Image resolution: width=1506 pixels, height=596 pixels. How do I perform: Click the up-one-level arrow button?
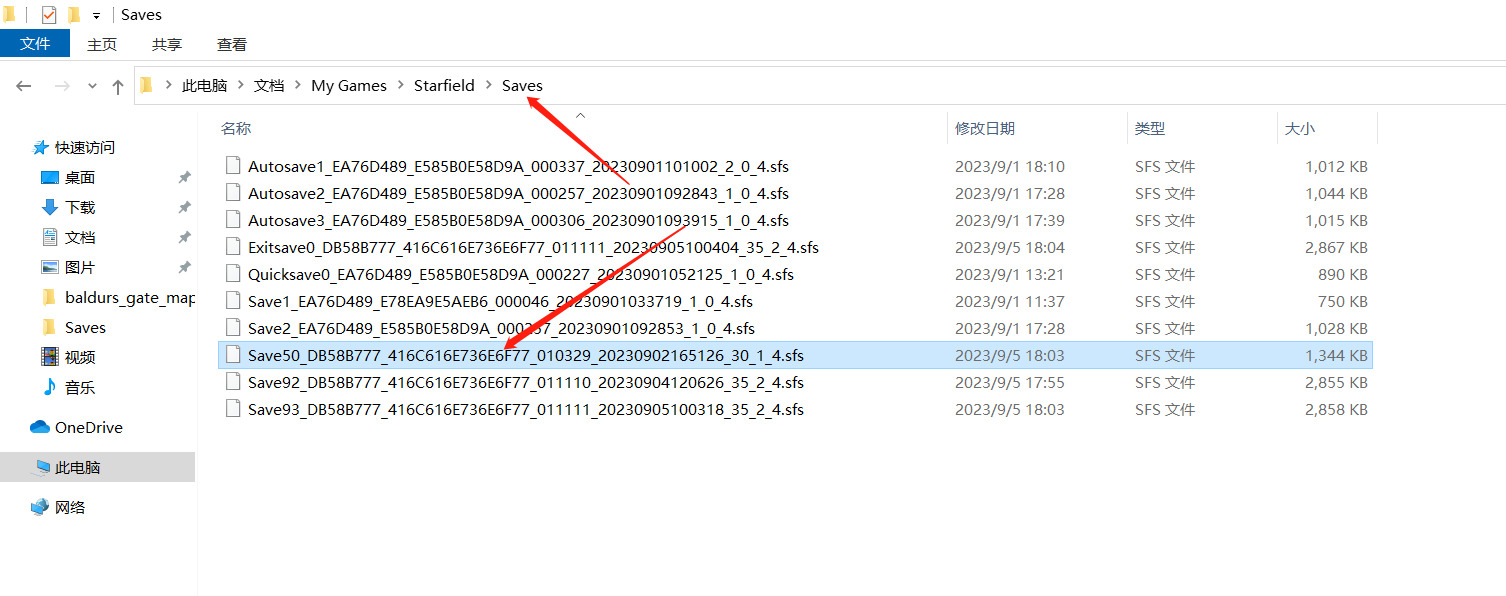tap(118, 87)
